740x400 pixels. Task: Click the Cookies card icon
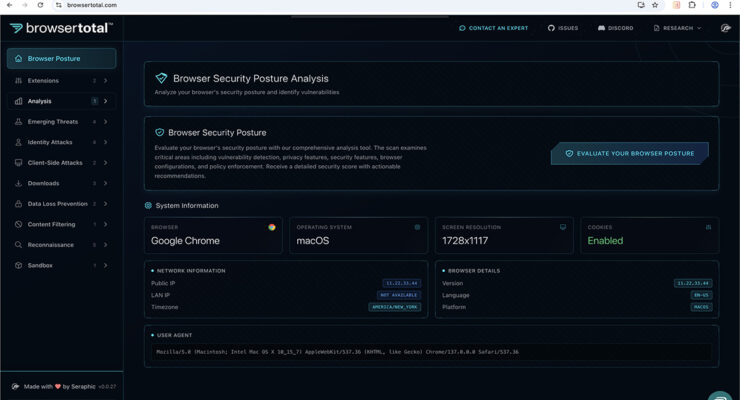click(x=708, y=227)
